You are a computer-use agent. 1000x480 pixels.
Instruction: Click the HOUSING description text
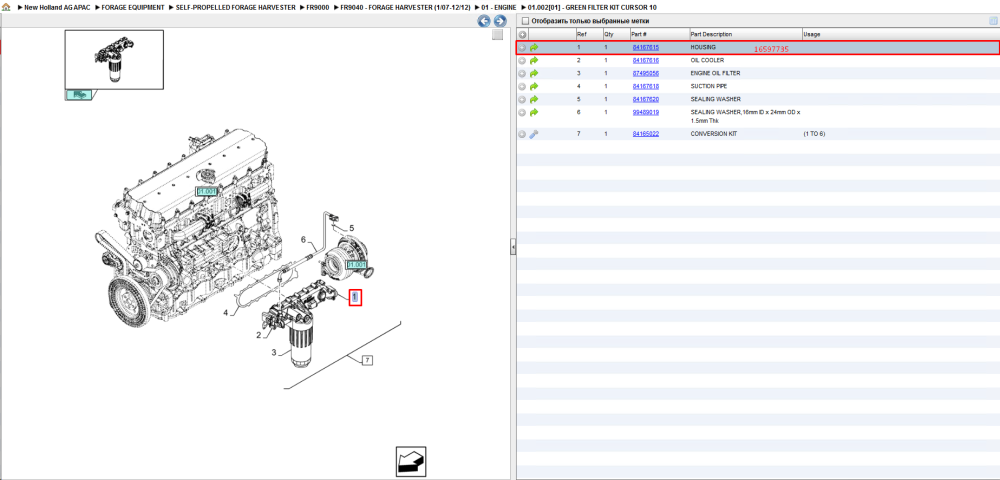[703, 47]
